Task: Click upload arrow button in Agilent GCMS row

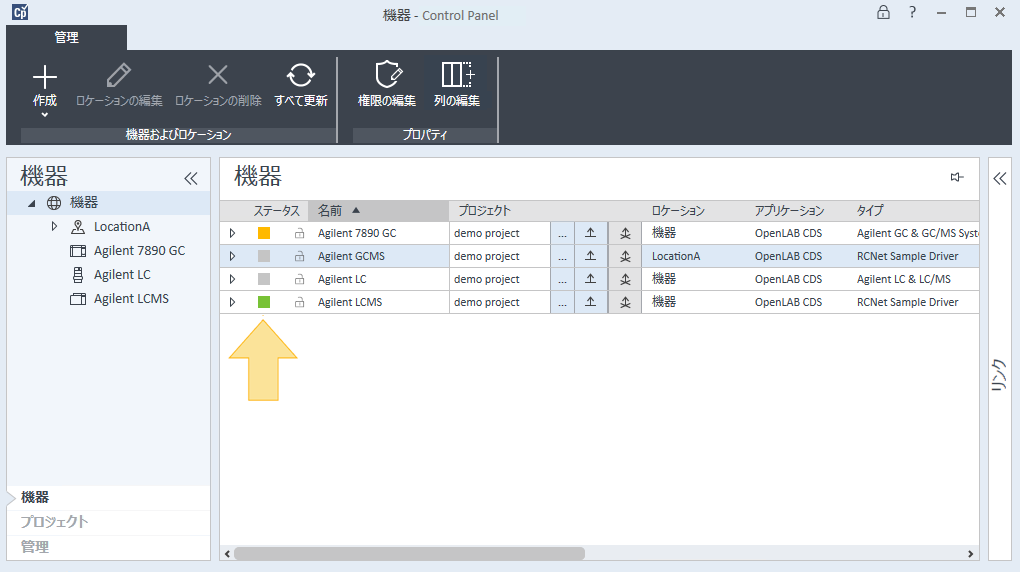Action: click(x=590, y=256)
